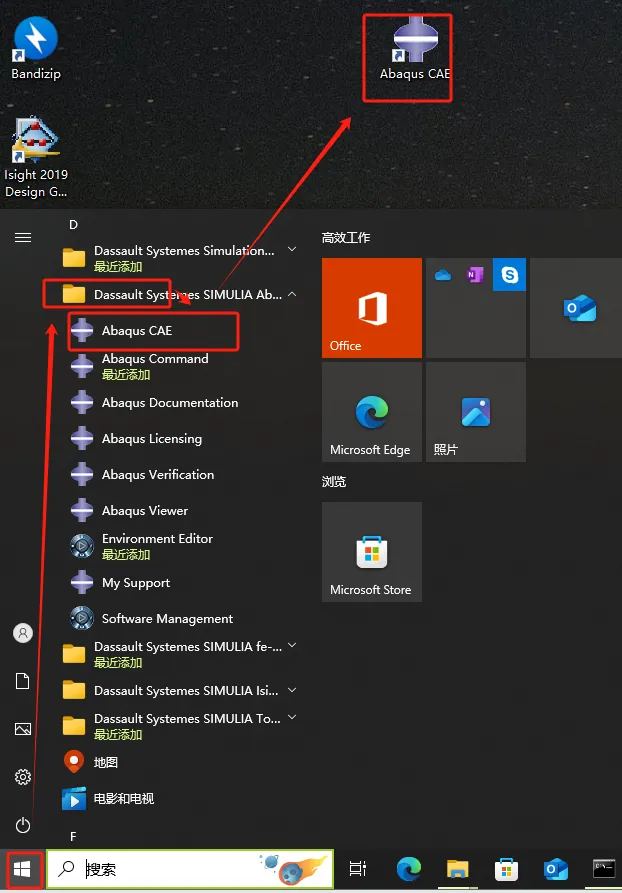
Task: Open user account icon in Start sidebar
Action: pos(23,633)
